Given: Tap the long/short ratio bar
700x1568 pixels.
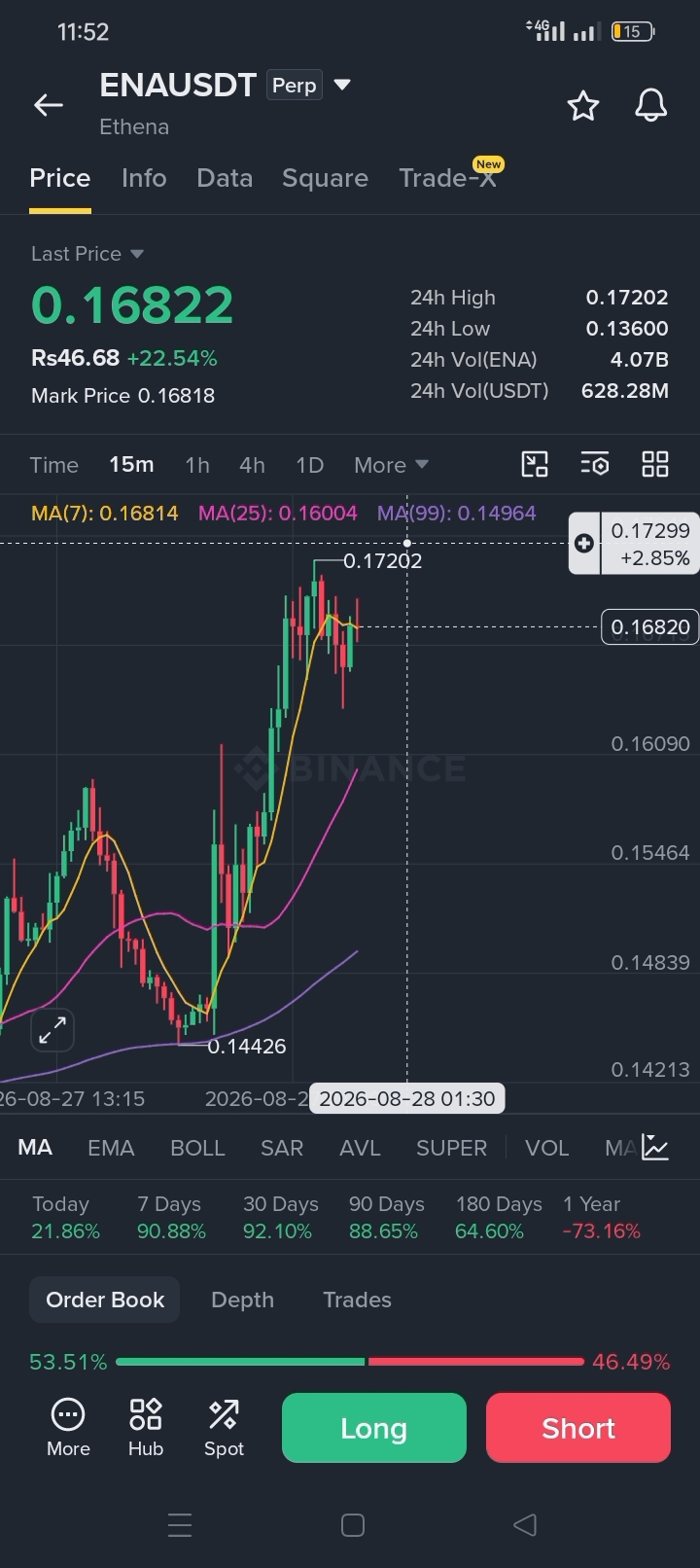Looking at the screenshot, I should (x=350, y=1362).
